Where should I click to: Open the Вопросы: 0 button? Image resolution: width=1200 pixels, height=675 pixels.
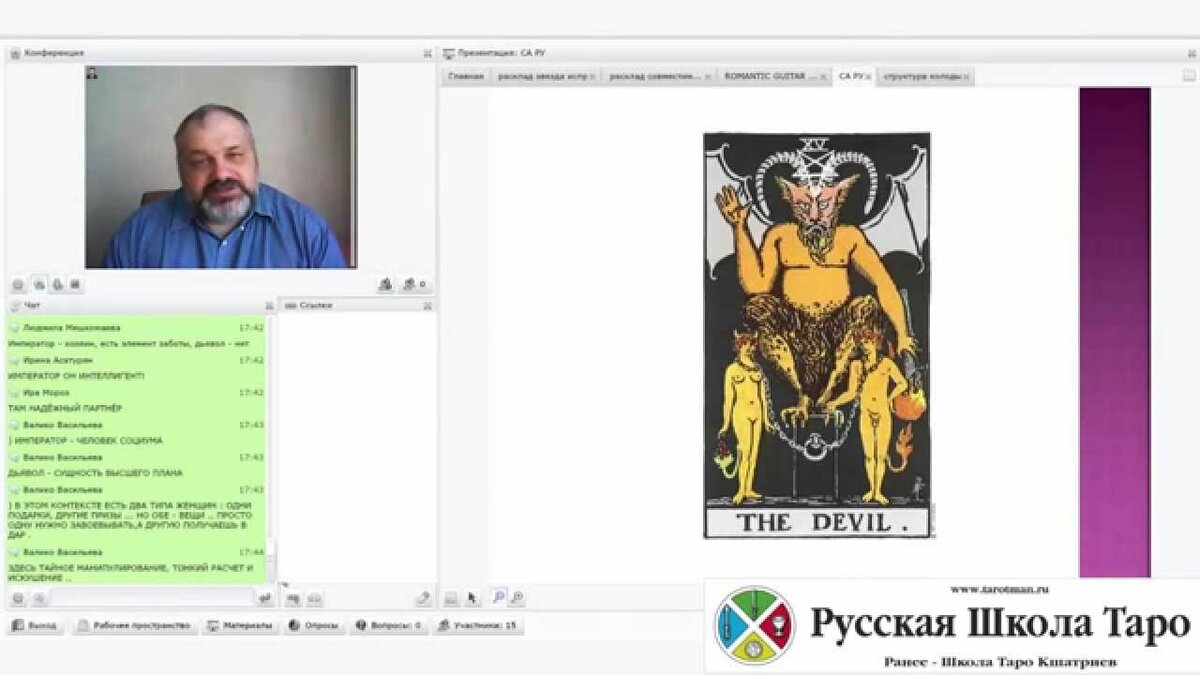tap(388, 626)
